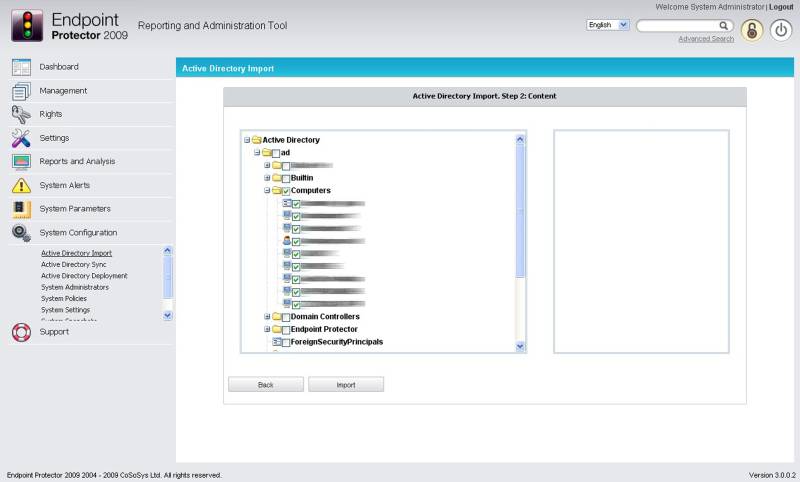The image size is (800, 482).
Task: Click the folder icon next to Builtin
Action: pos(277,178)
